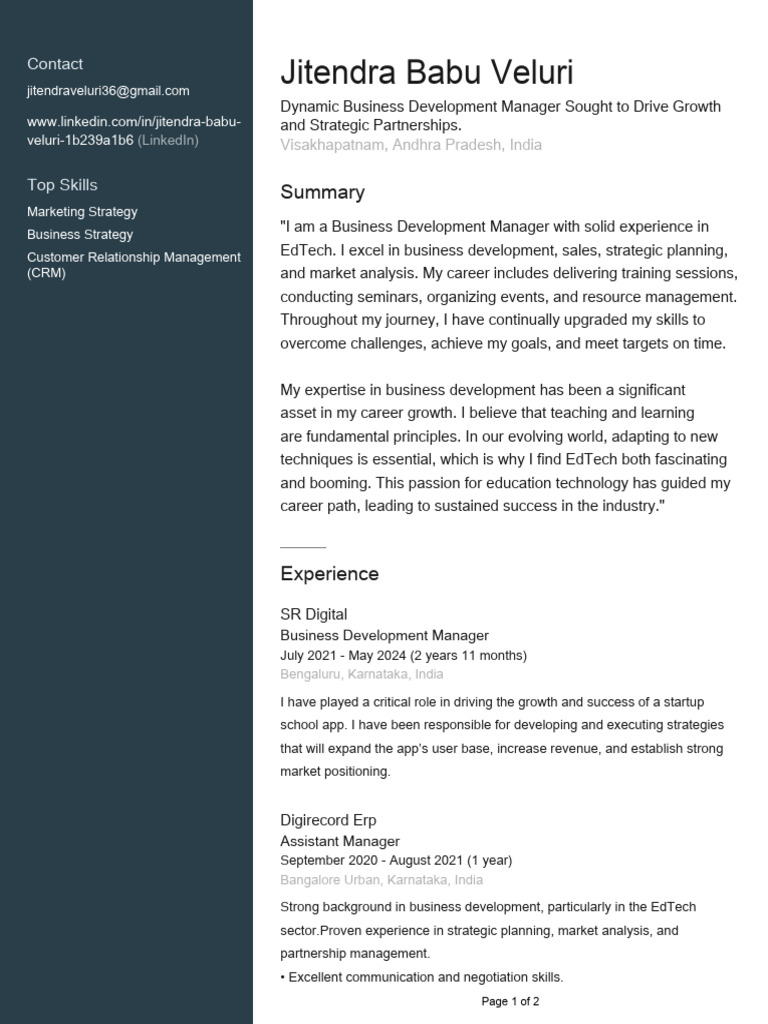Click the Marketing Strategy skill
The image size is (768, 1024).
82,212
